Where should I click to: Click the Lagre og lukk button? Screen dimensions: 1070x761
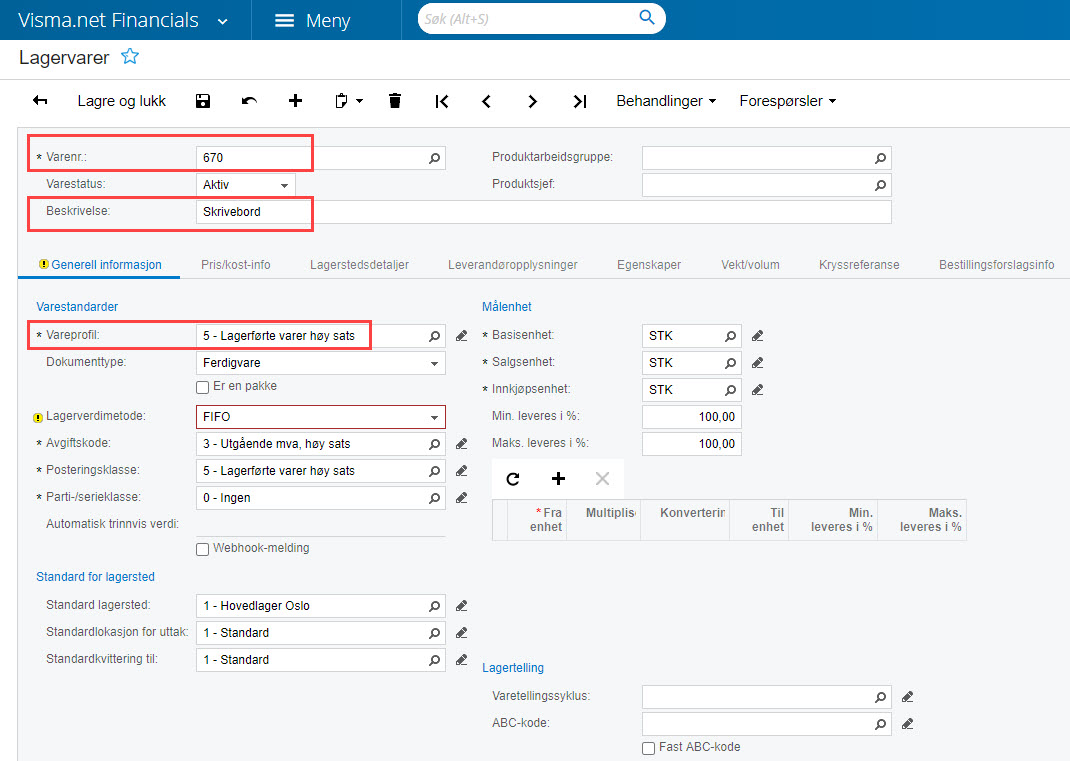(121, 101)
